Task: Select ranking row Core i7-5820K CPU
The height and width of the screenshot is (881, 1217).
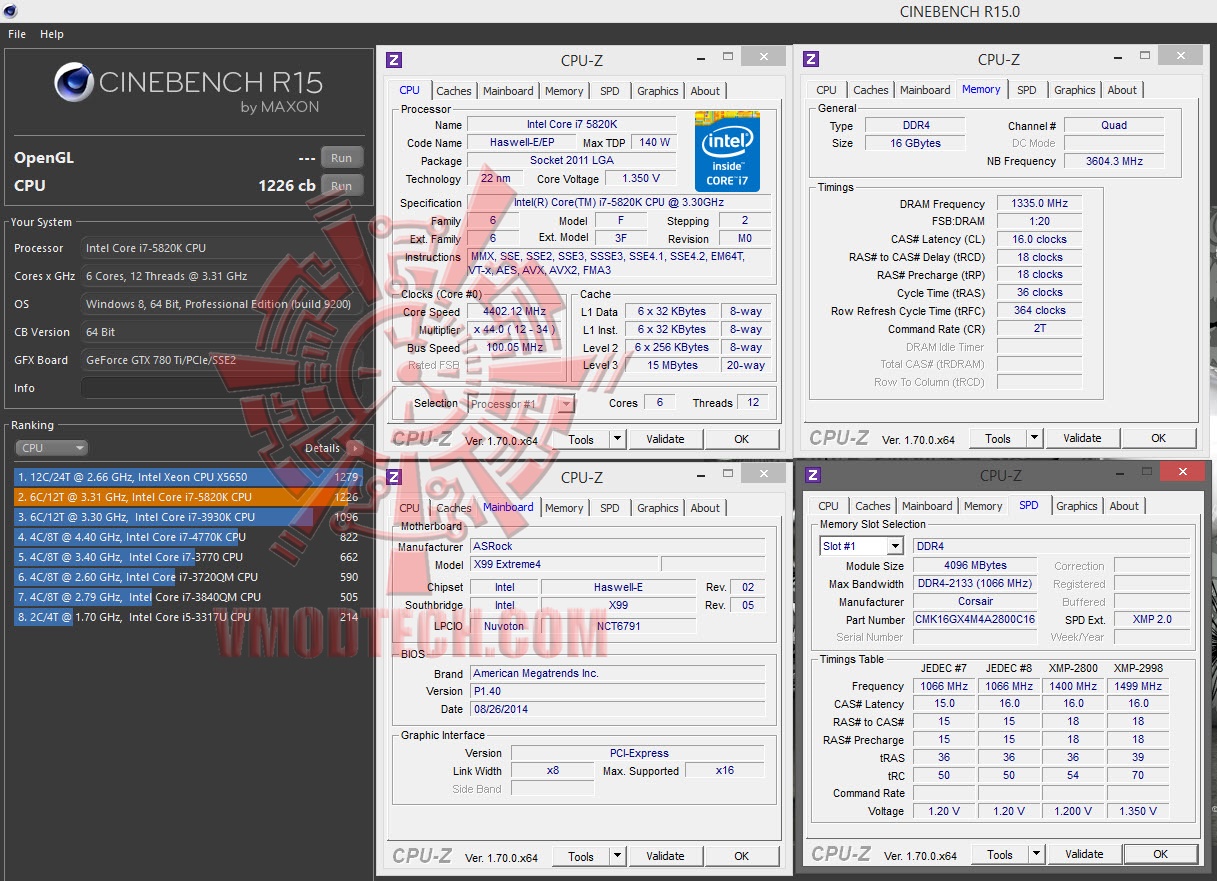Action: point(188,497)
